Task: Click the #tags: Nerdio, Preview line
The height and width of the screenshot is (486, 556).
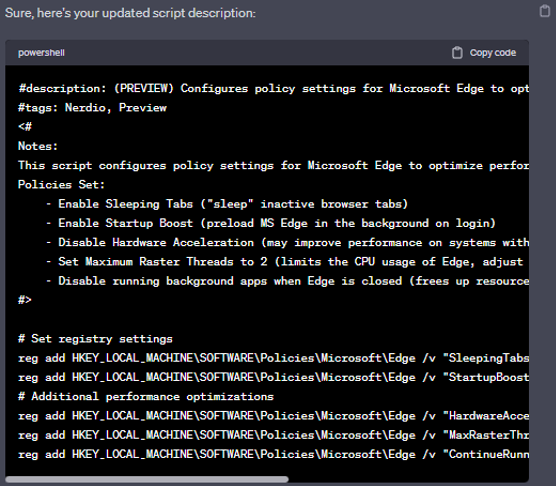Action: coord(92,108)
